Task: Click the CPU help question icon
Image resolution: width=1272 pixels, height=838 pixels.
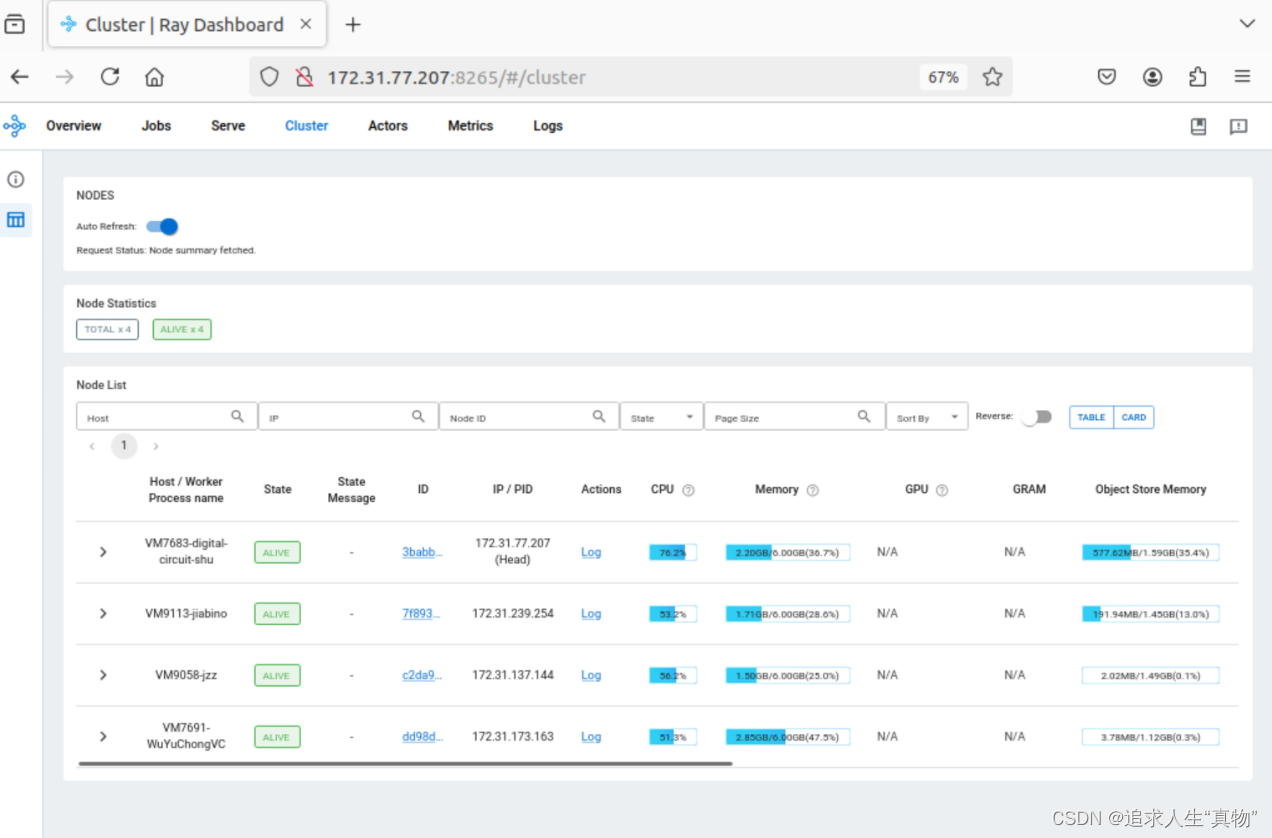Action: point(688,490)
